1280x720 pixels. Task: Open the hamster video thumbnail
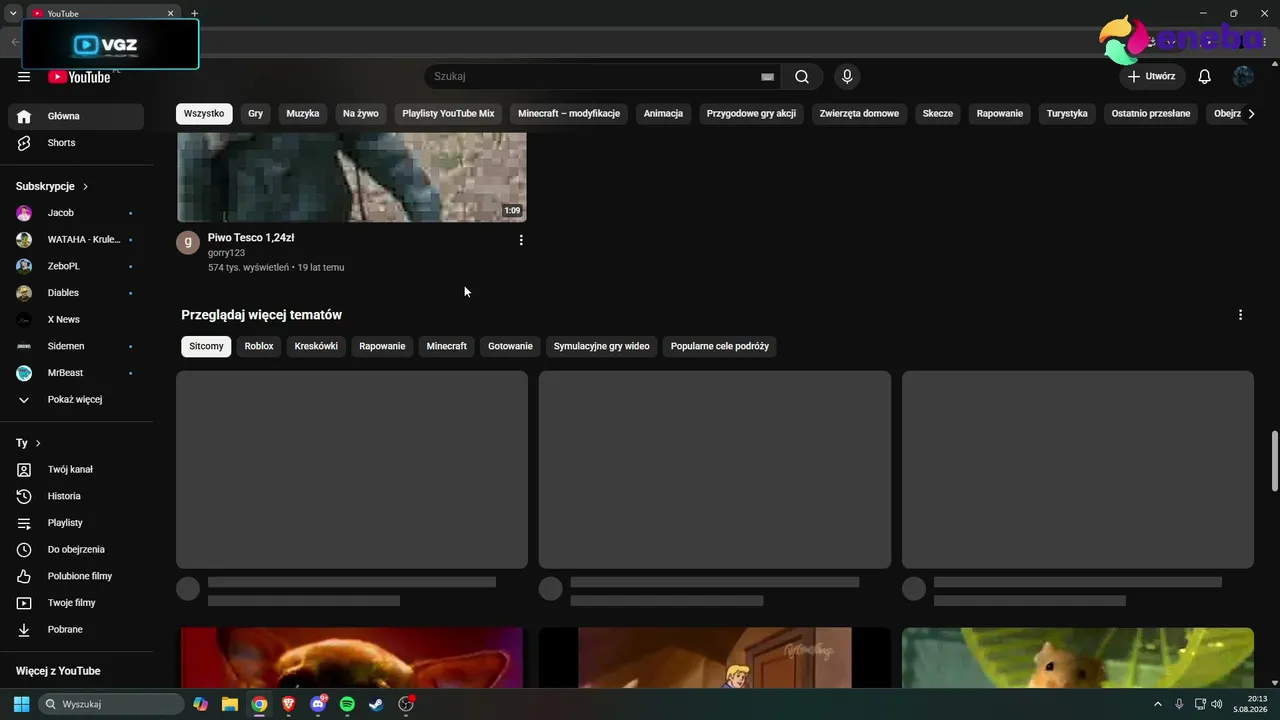pos(1078,658)
